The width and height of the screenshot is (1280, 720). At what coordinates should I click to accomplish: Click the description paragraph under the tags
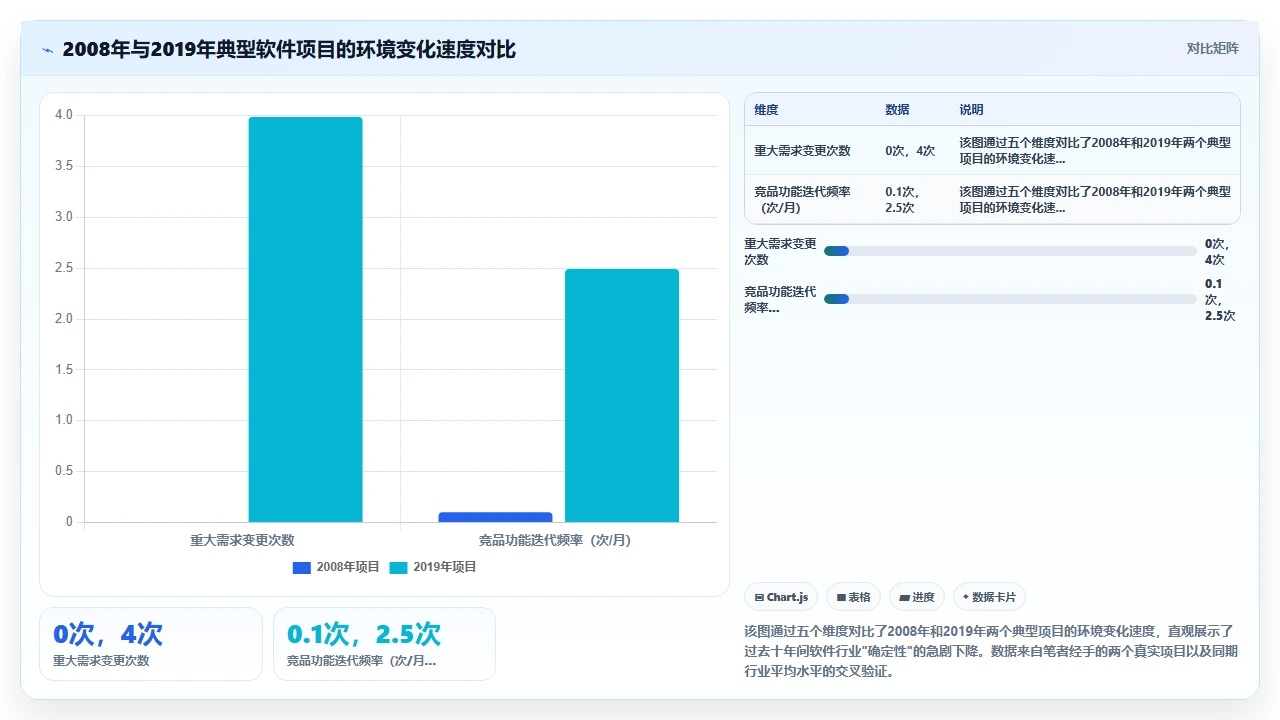(x=992, y=652)
